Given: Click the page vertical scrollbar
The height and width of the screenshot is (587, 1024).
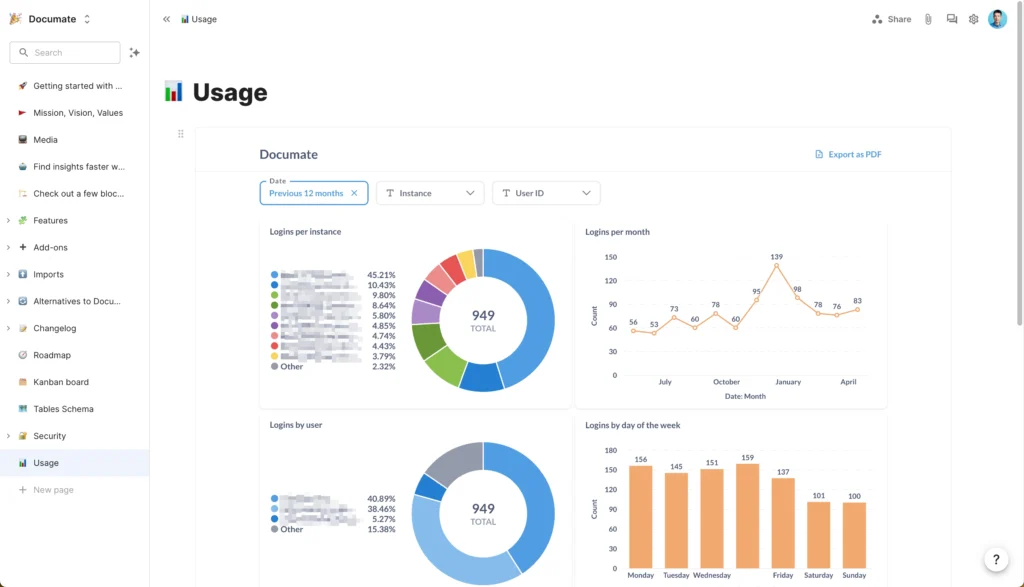Looking at the screenshot, I should (x=1020, y=163).
